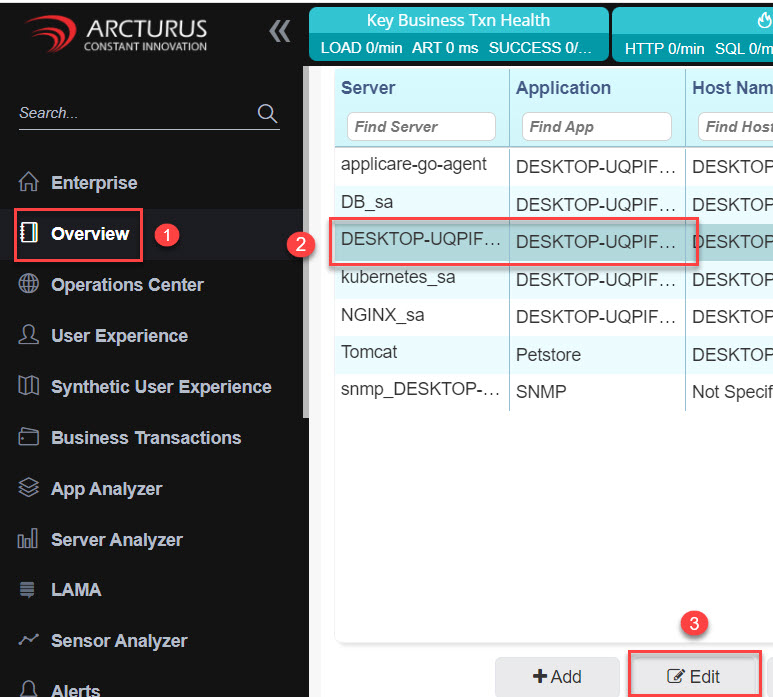This screenshot has height=697, width=773.
Task: Open the Enterprise menu item
Action: 94,183
